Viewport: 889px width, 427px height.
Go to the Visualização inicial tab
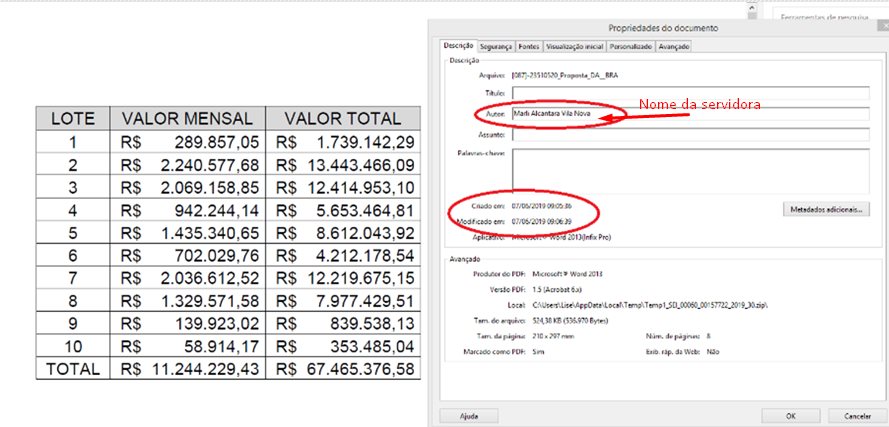pyautogui.click(x=574, y=46)
